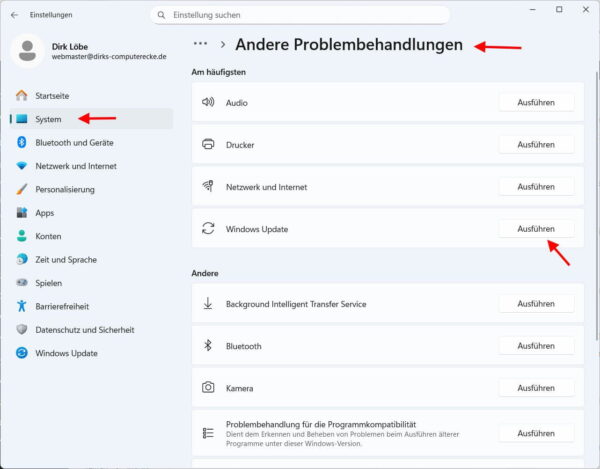The height and width of the screenshot is (469, 600).
Task: Click the vertical scrollbar on the right
Action: tap(597, 207)
